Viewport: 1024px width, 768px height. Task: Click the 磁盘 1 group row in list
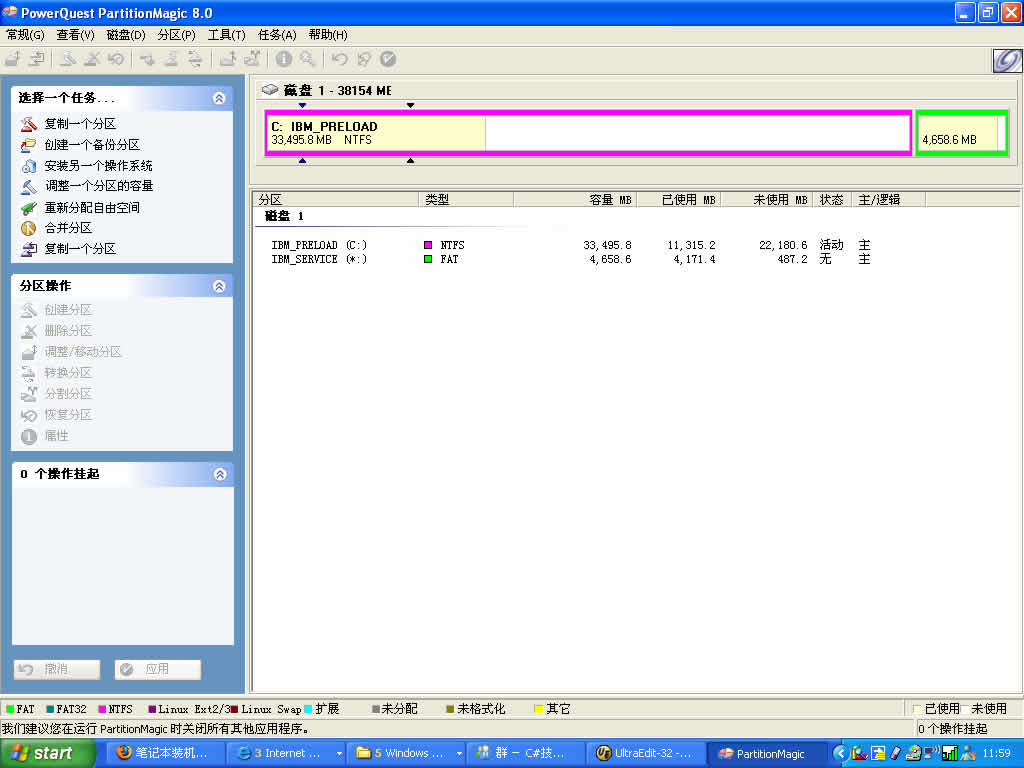[285, 216]
